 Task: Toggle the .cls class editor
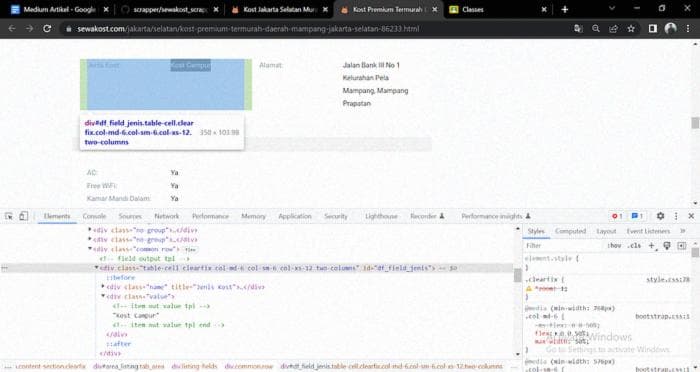[634, 246]
